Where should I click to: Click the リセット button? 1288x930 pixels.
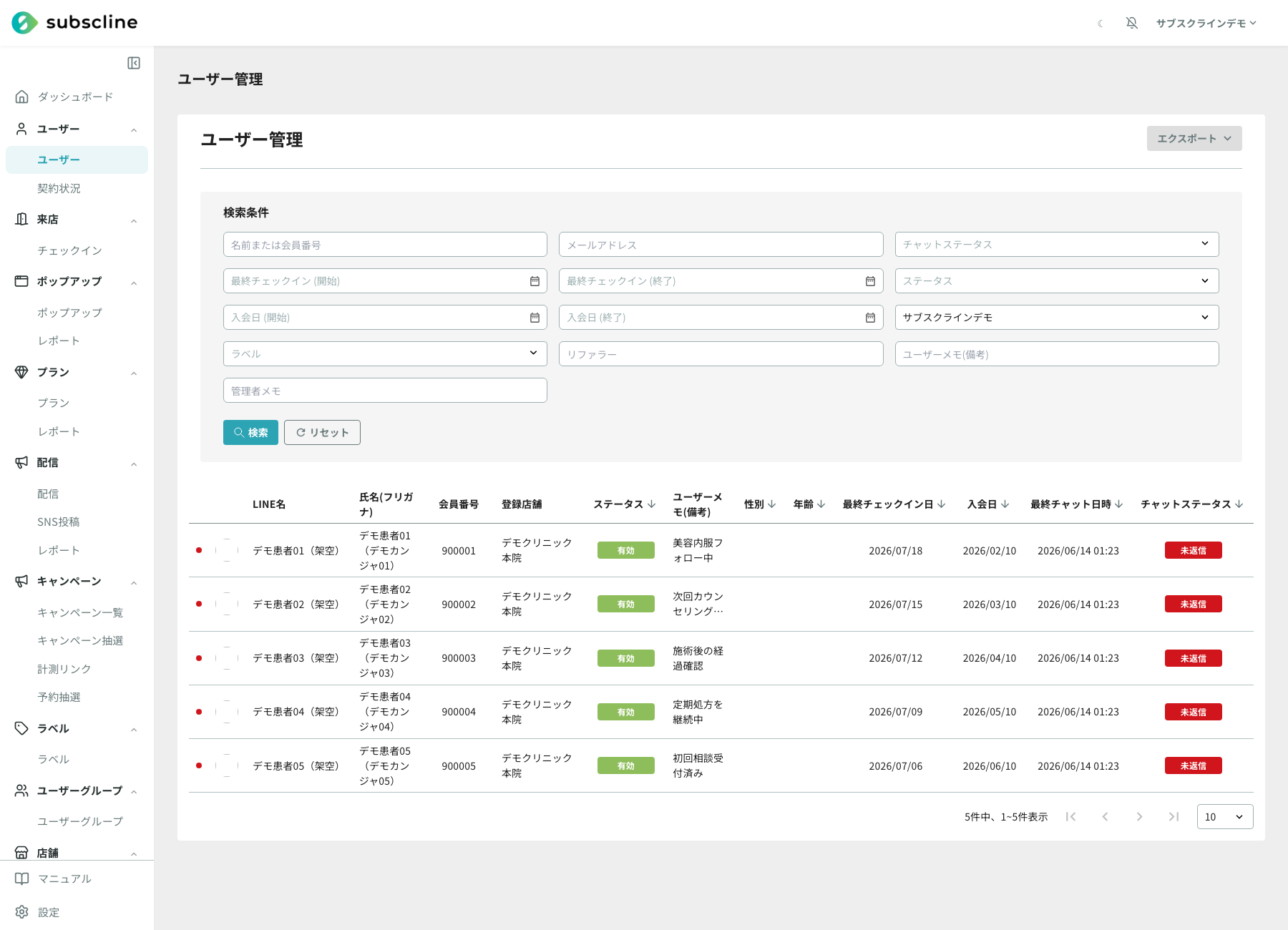[322, 432]
